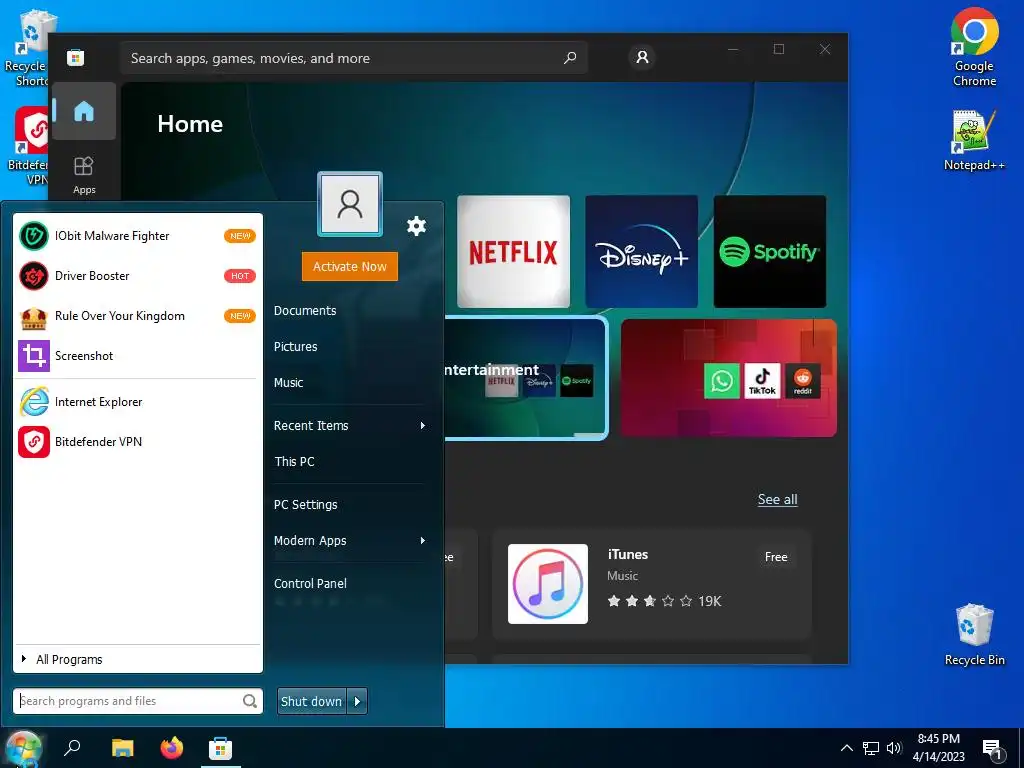1024x768 pixels.
Task: Click the See all link in Store
Action: tap(777, 499)
